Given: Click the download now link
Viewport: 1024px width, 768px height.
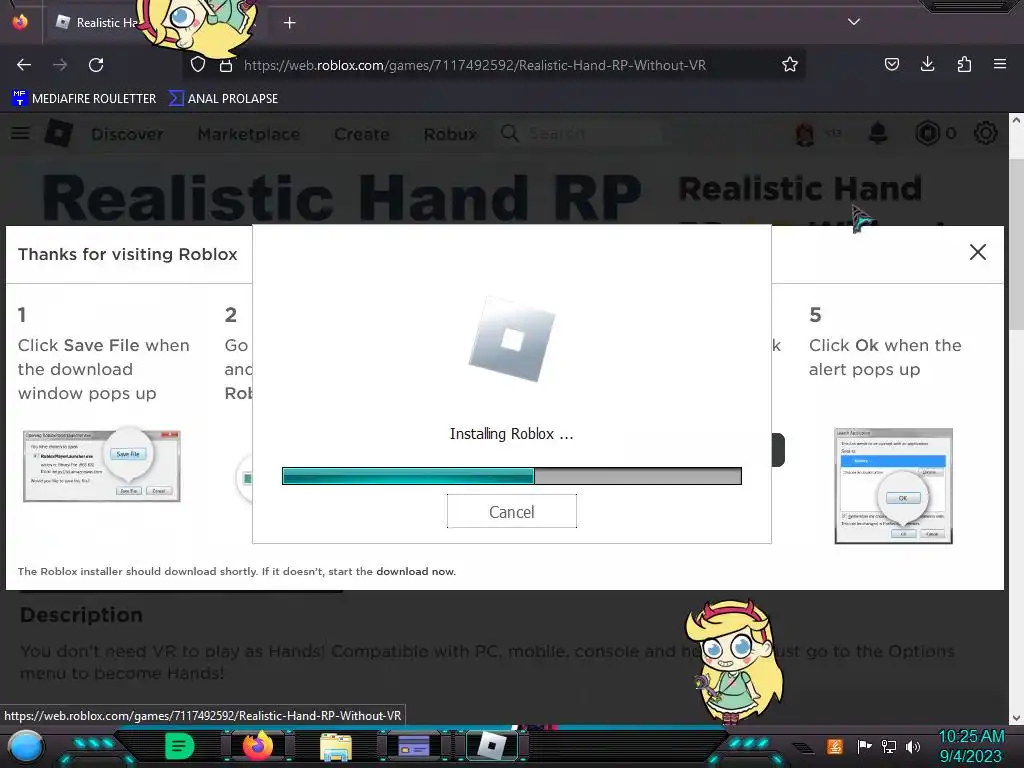Looking at the screenshot, I should (x=415, y=571).
